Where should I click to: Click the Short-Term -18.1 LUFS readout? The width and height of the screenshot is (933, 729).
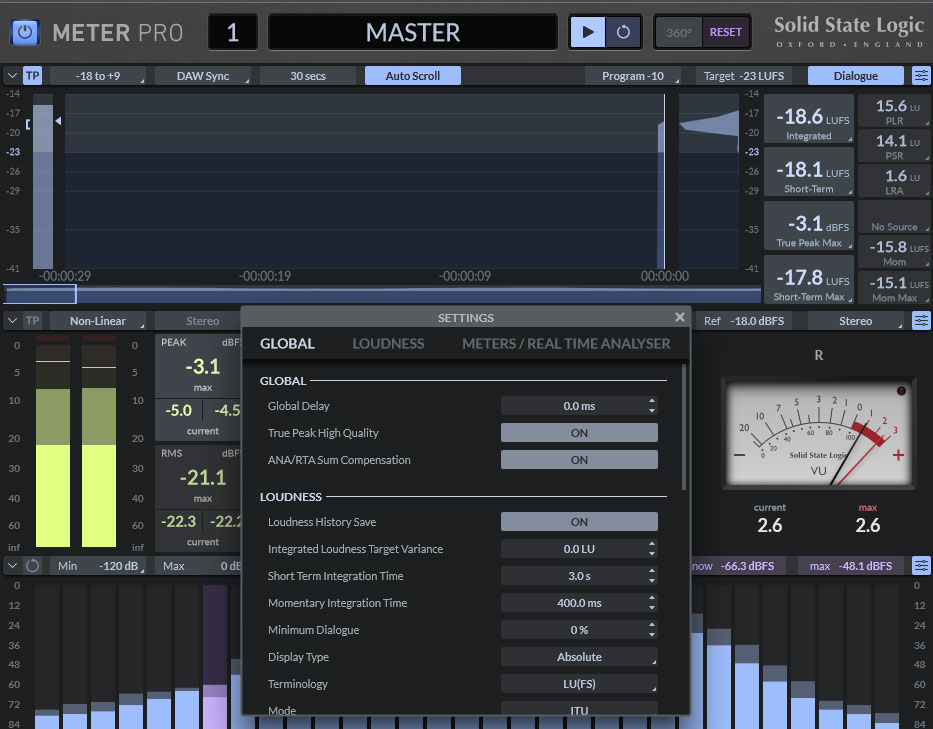[x=809, y=172]
